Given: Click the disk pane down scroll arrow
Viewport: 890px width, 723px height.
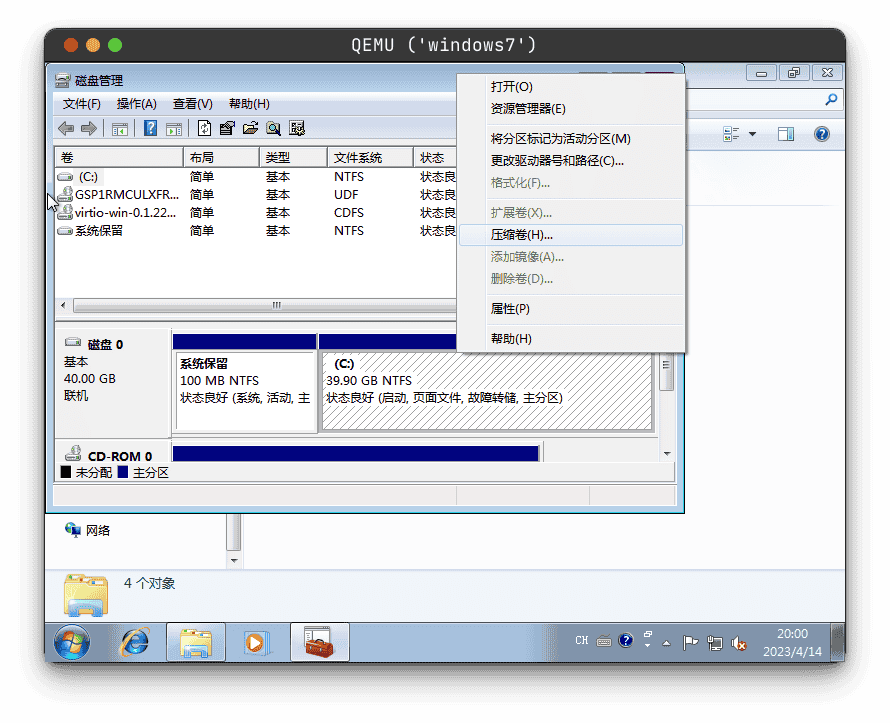Looking at the screenshot, I should coord(668,453).
